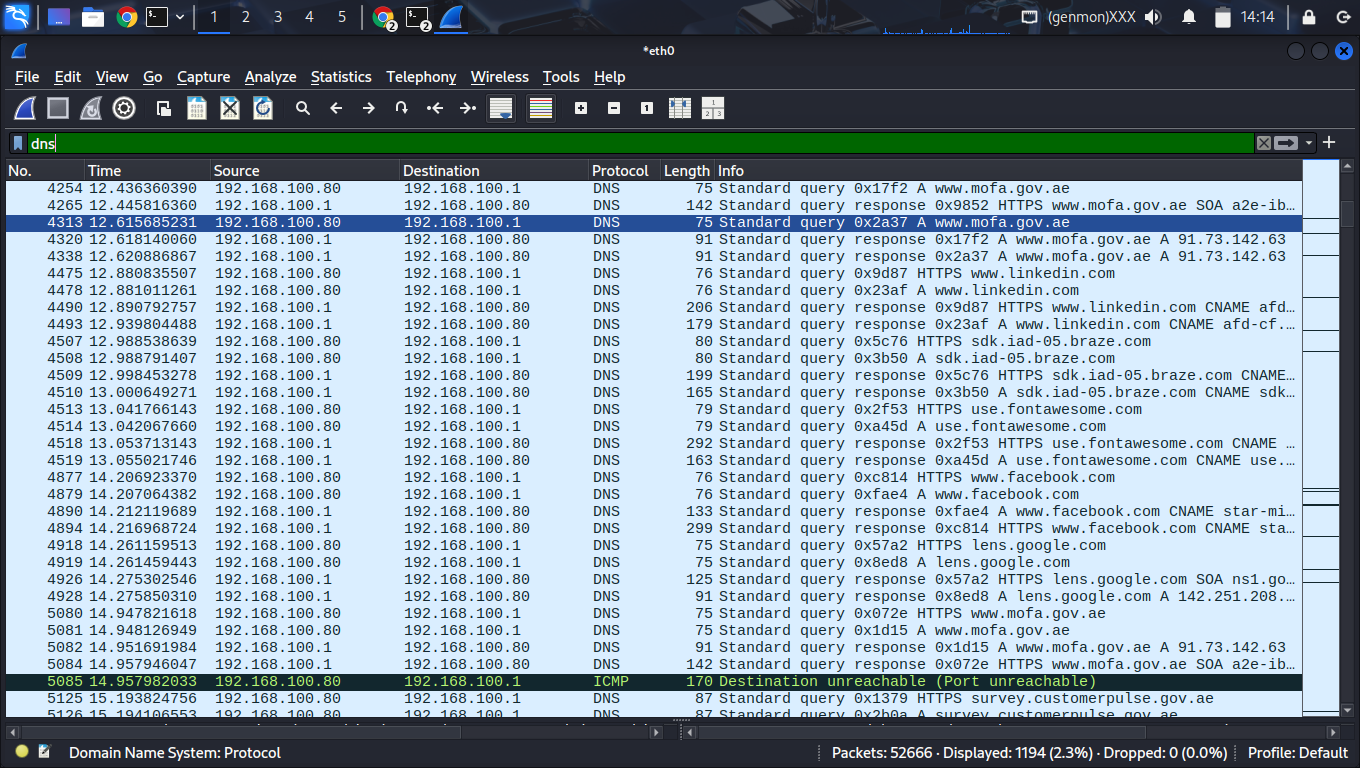Open capture options gear icon
The width and height of the screenshot is (1360, 768).
pyautogui.click(x=124, y=108)
